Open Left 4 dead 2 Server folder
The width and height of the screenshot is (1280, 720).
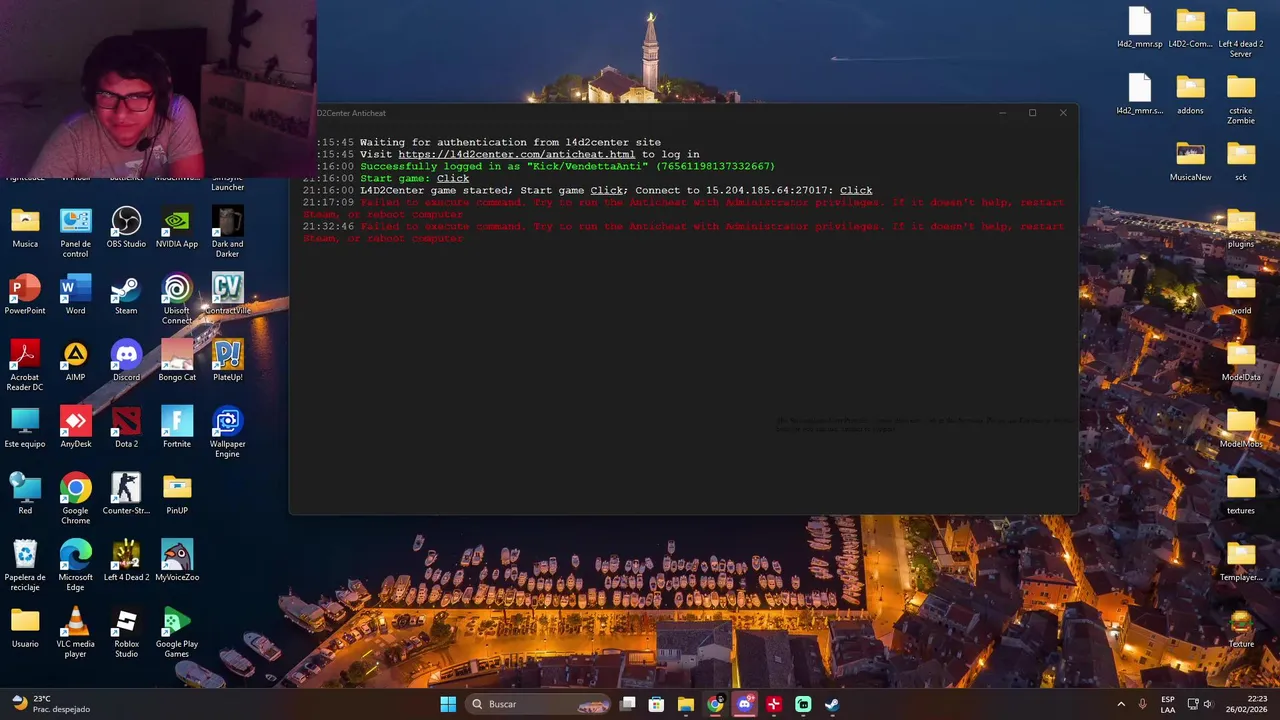(x=1241, y=33)
